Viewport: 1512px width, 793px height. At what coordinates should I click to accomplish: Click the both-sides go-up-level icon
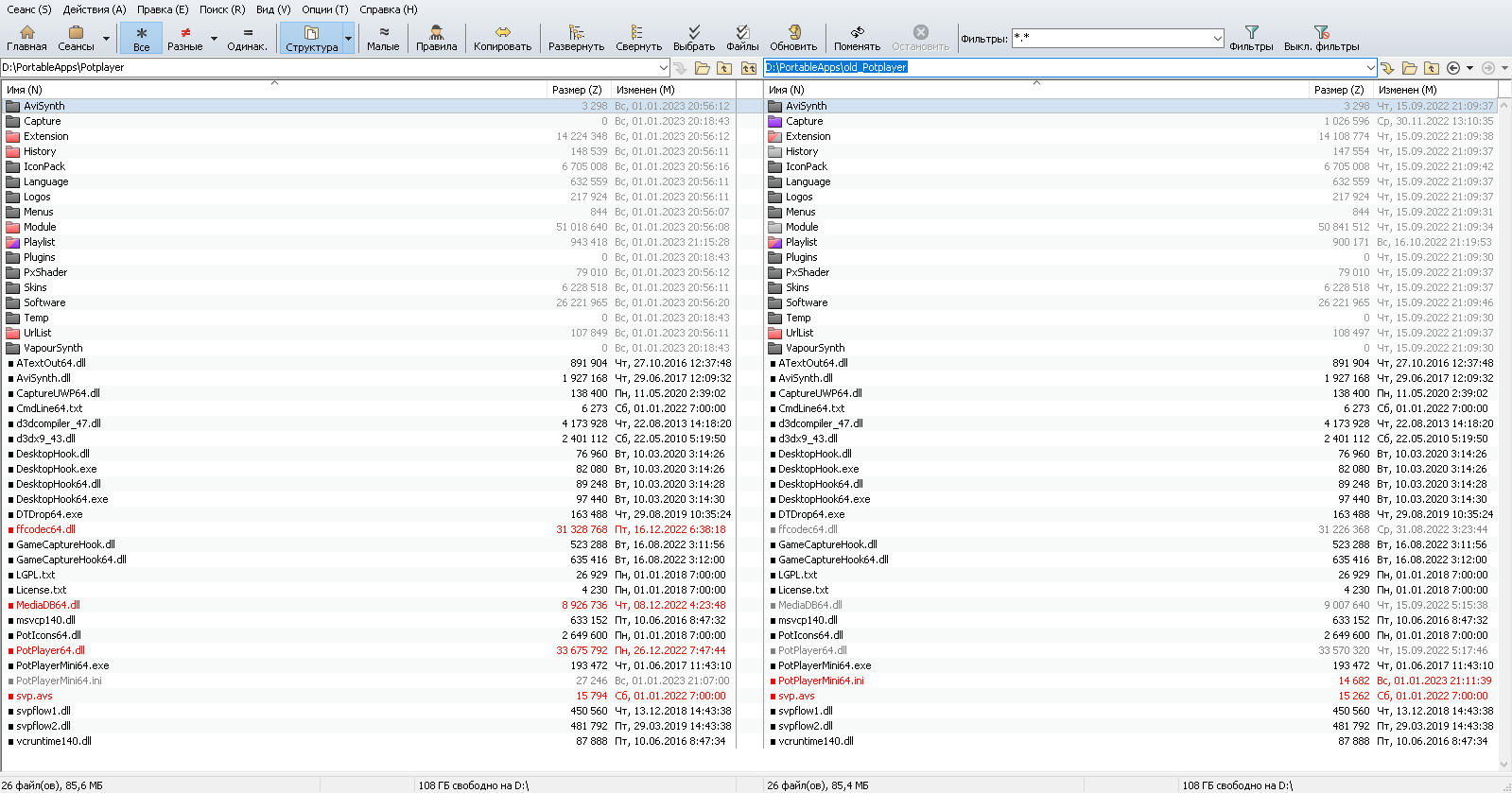coord(749,68)
